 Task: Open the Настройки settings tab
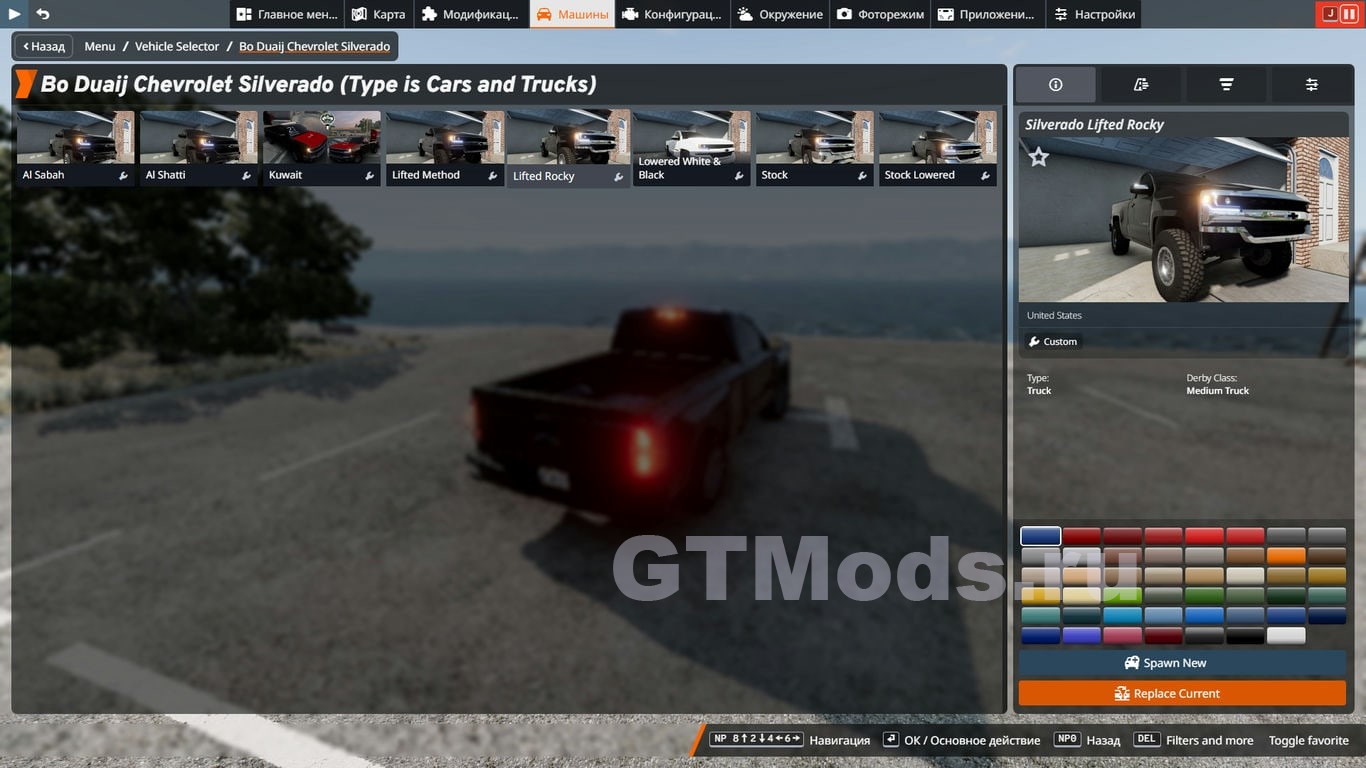coord(1094,14)
